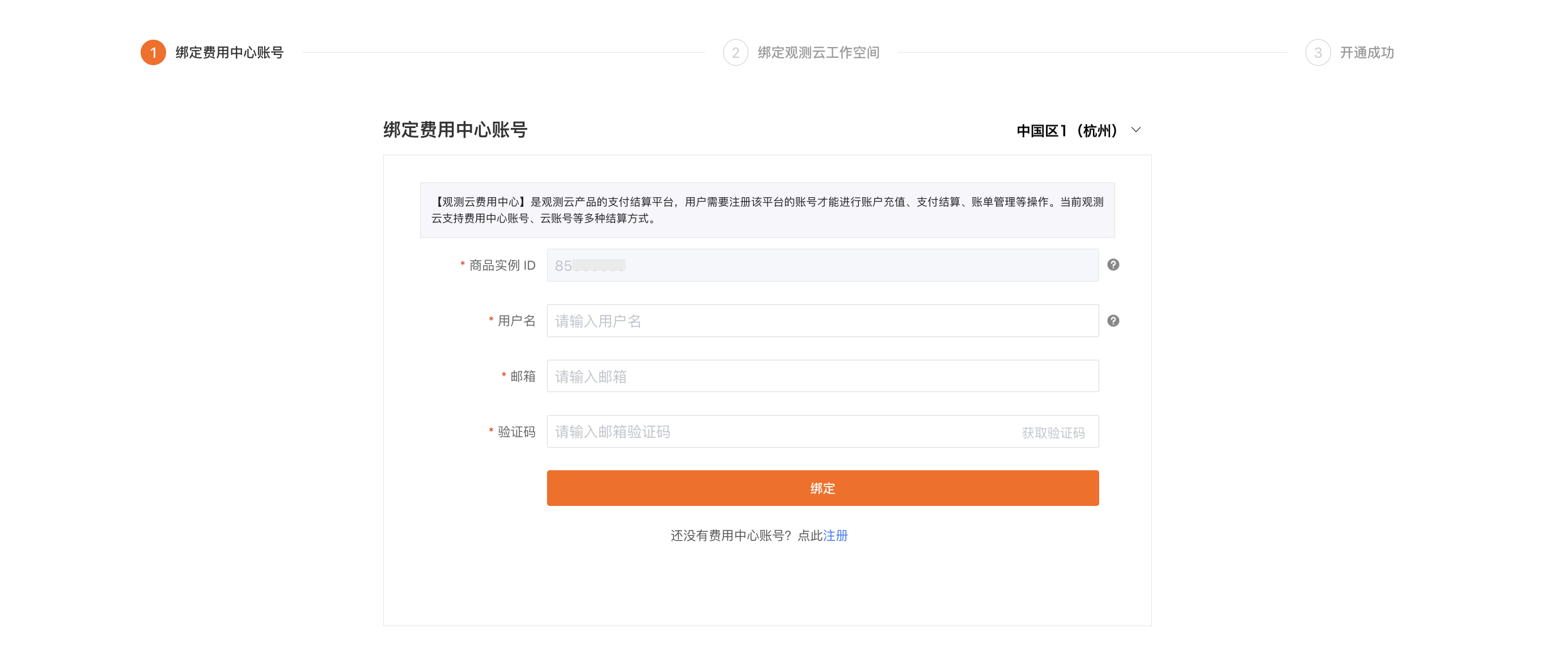Click the 验证码 field label
Image resolution: width=1568 pixels, height=664 pixels.
click(x=516, y=432)
